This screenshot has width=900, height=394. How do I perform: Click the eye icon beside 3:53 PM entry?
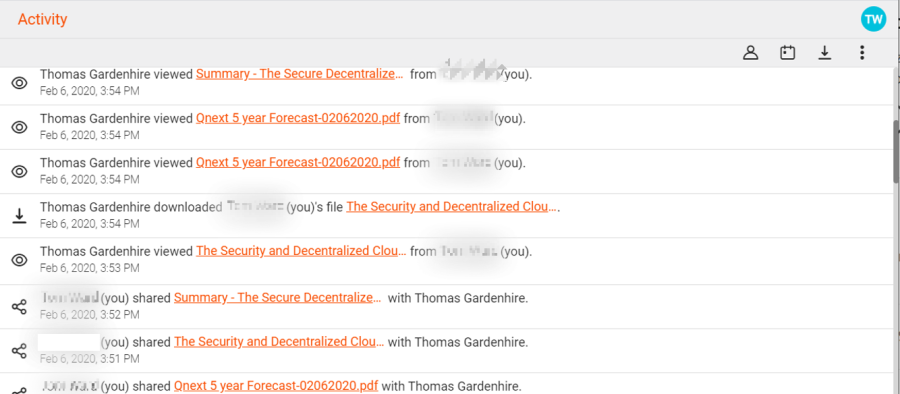click(20, 260)
